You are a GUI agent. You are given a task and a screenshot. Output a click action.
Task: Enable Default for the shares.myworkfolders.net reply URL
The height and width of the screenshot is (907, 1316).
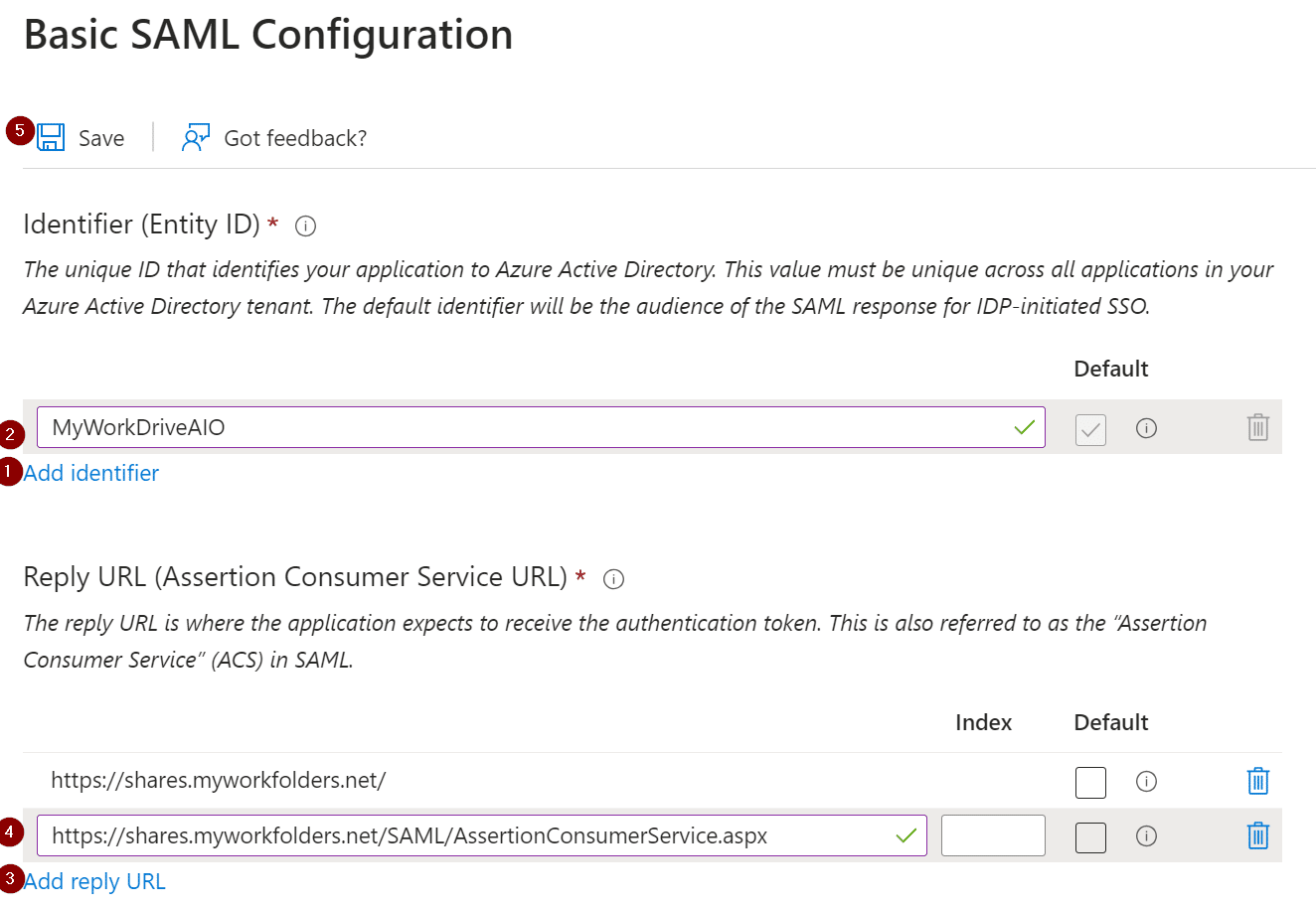[1090, 782]
